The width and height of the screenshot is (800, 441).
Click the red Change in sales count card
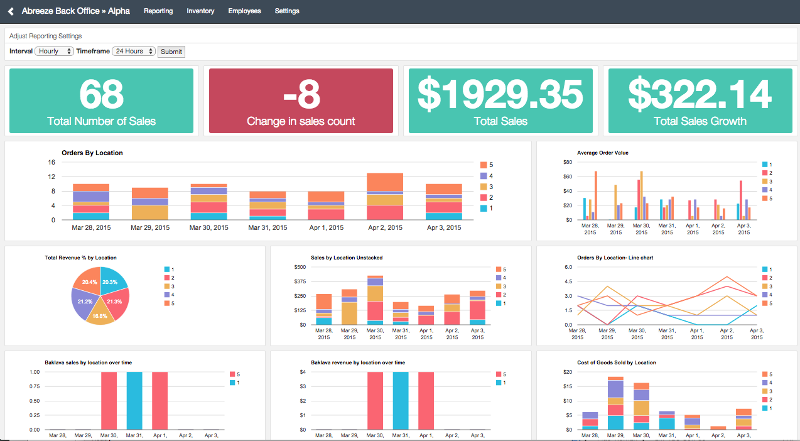tap(301, 101)
